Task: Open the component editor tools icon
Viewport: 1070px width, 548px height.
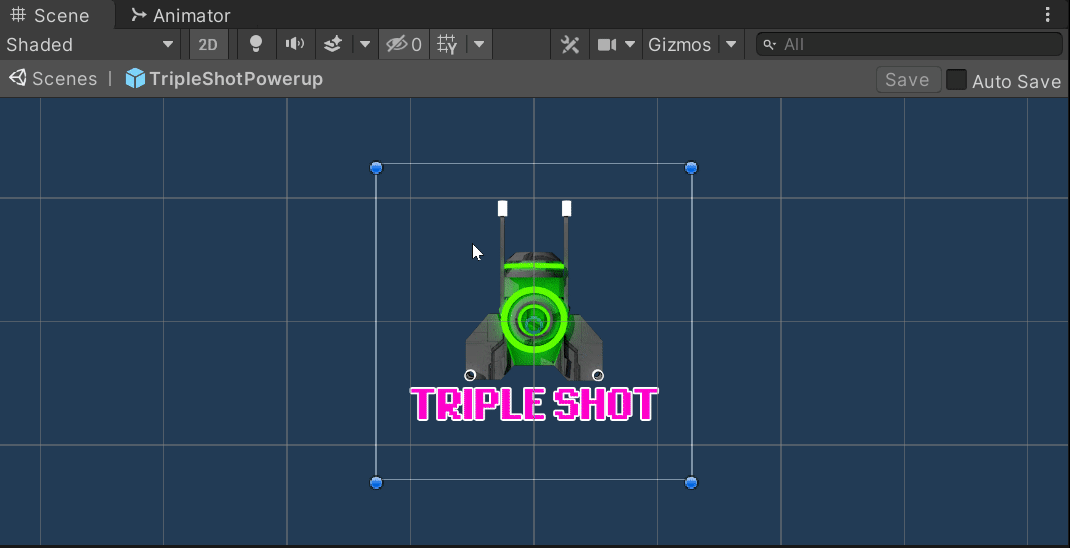Action: (570, 44)
